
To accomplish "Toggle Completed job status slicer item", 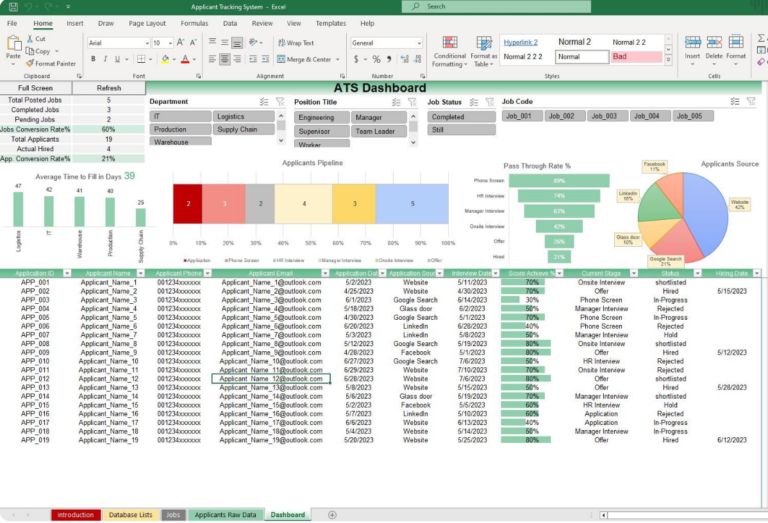I will coord(461,117).
